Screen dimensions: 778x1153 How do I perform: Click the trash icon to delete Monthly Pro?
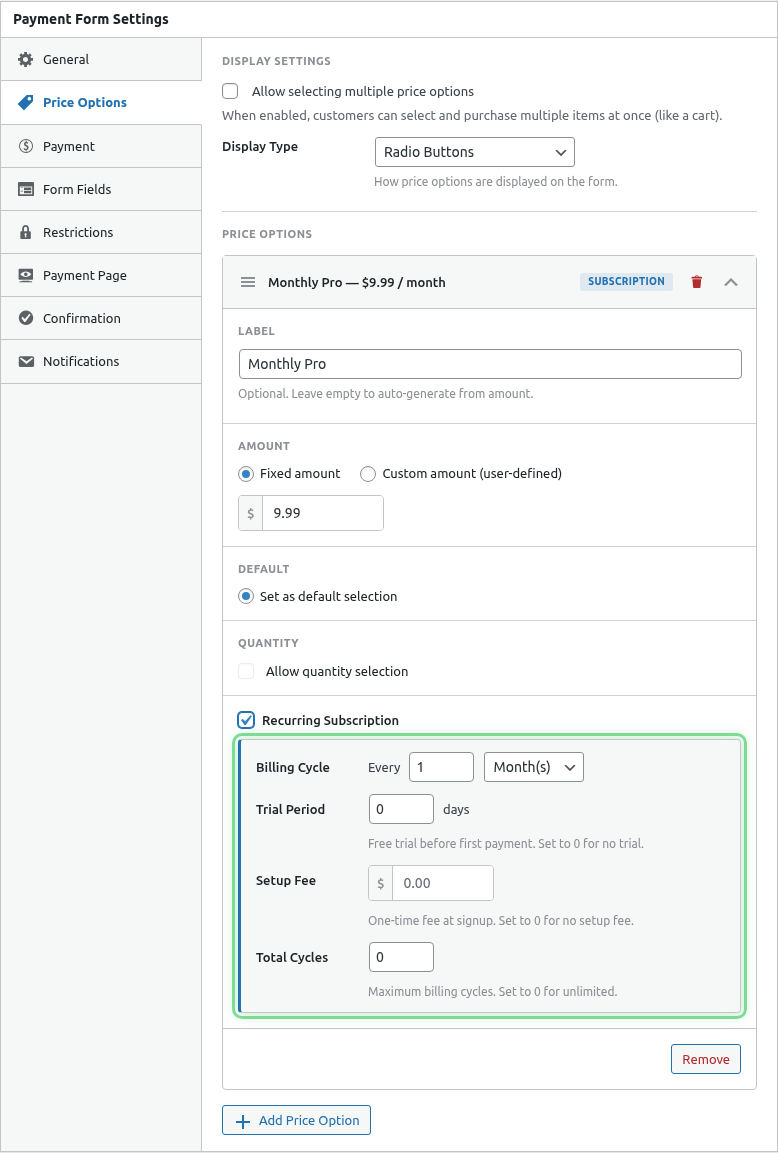click(x=696, y=281)
